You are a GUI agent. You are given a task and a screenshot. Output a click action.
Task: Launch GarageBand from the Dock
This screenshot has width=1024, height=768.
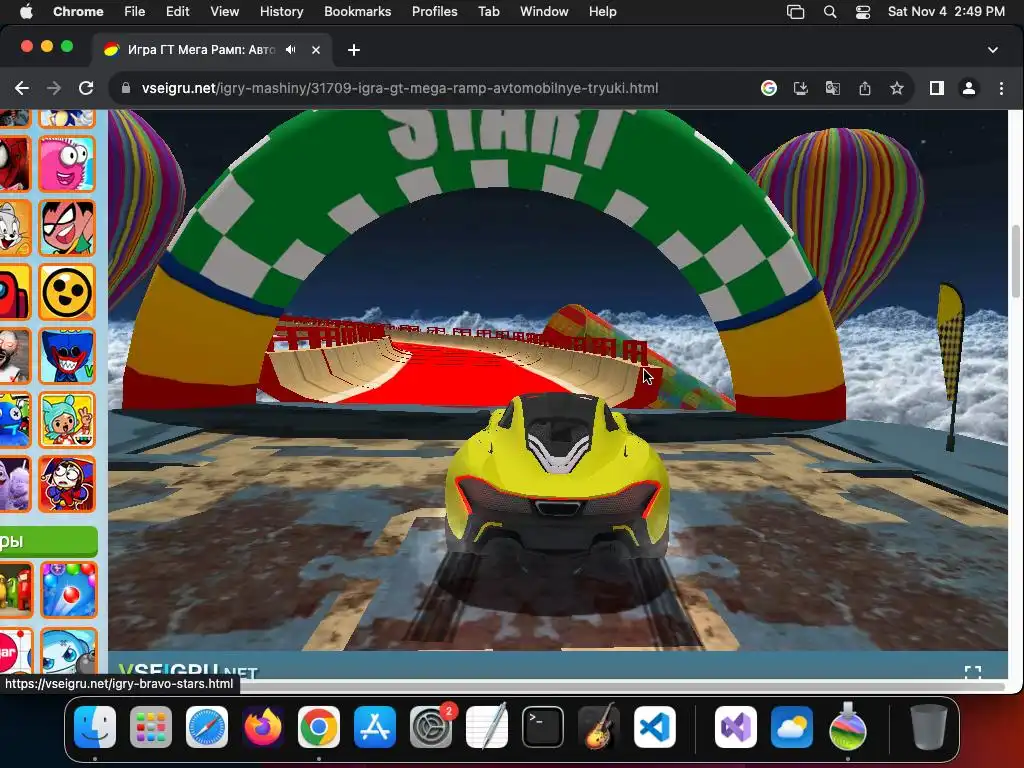point(599,727)
